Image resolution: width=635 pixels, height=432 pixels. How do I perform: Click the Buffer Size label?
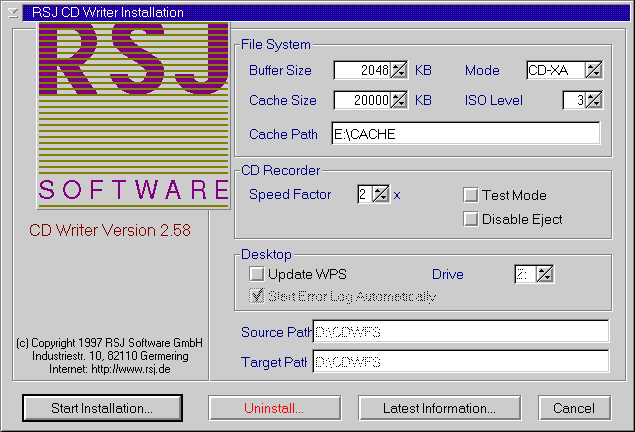pos(280,70)
